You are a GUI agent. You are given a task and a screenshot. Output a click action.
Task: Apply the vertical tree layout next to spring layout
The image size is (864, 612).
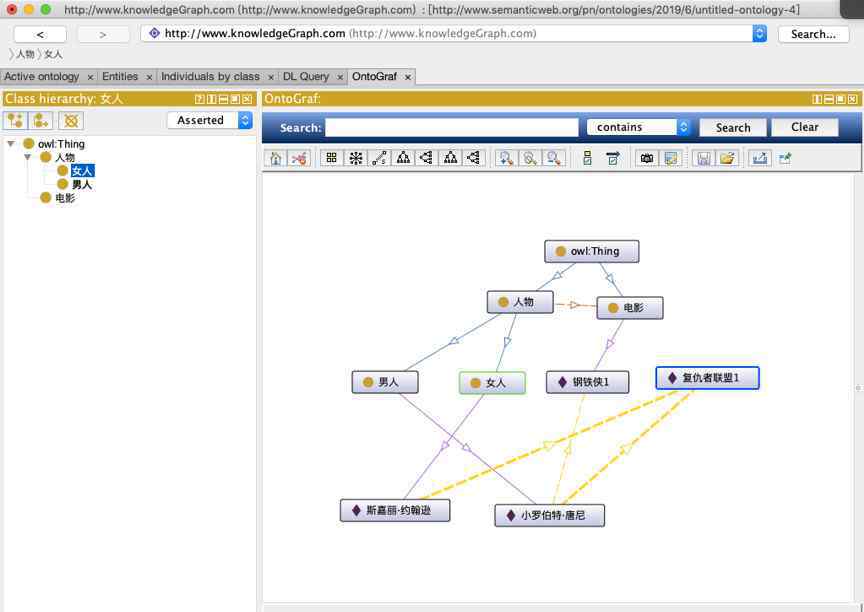tap(403, 159)
